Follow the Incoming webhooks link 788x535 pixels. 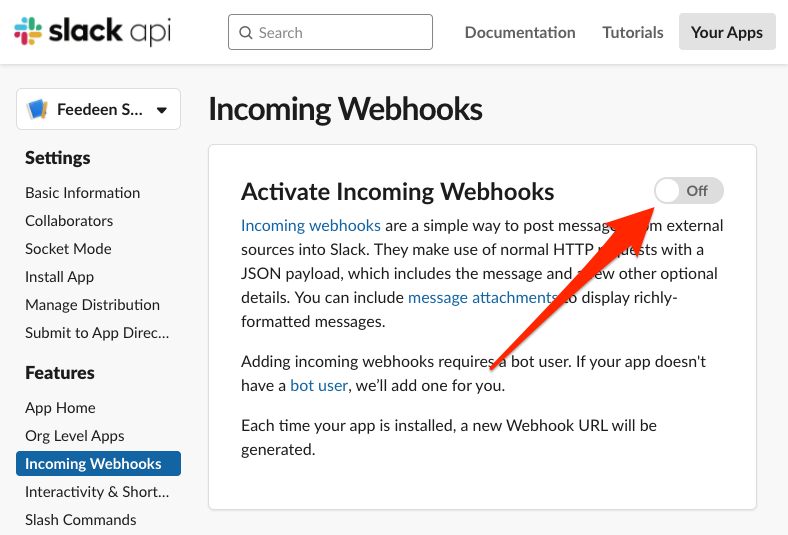311,225
